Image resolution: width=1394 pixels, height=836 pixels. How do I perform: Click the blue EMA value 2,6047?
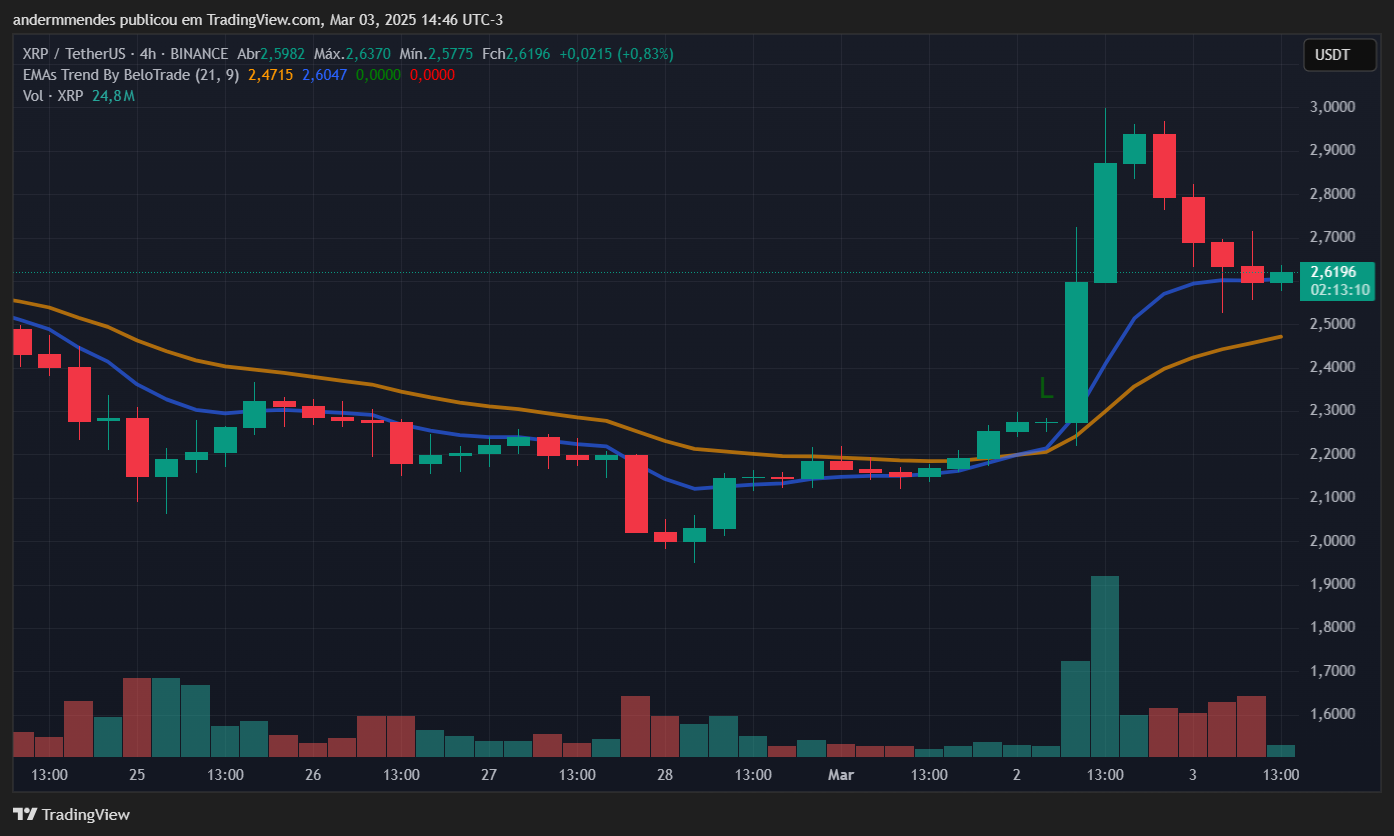(324, 75)
